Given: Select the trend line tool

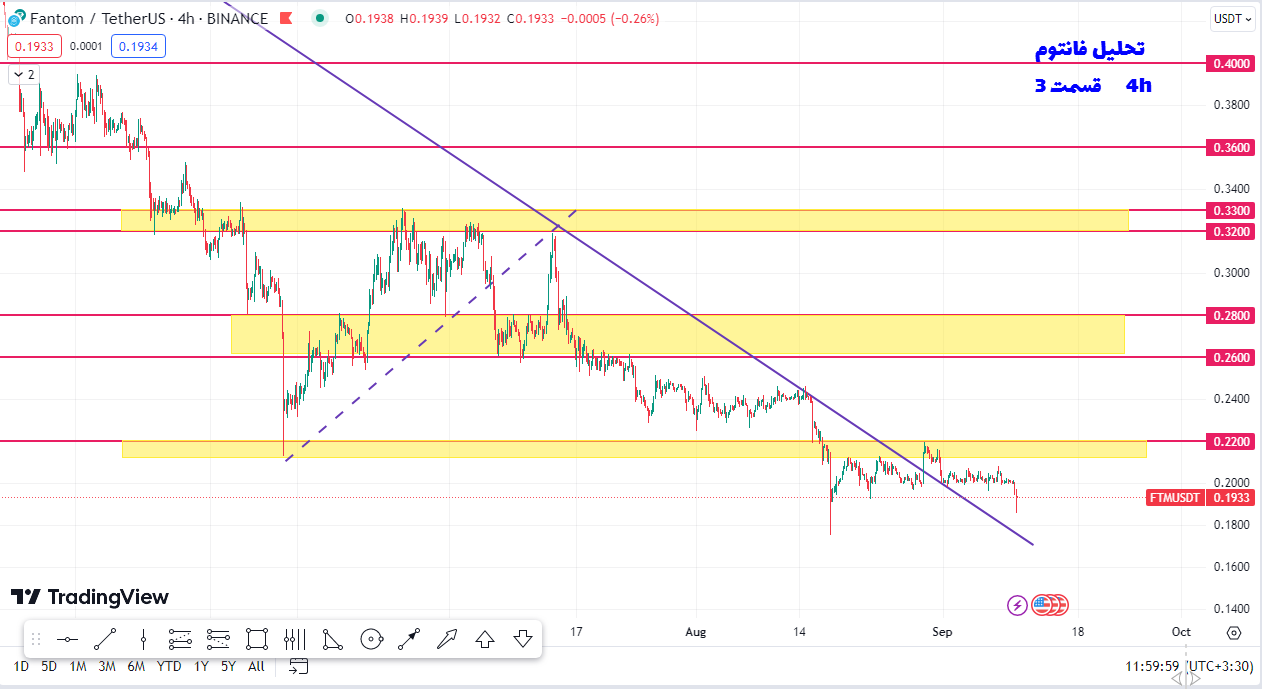Looking at the screenshot, I should 105,639.
